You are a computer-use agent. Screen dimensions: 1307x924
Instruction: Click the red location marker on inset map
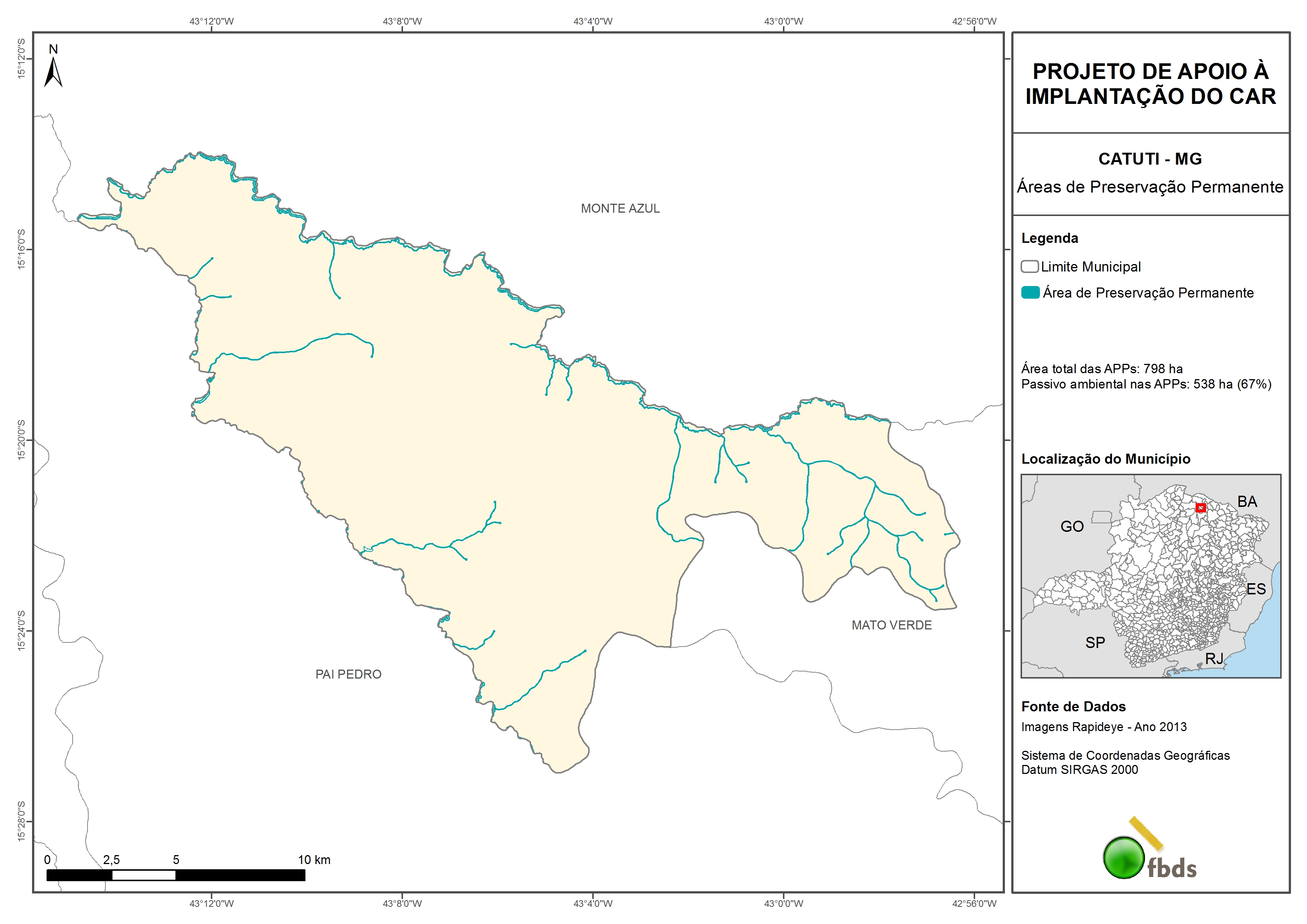coord(1200,507)
